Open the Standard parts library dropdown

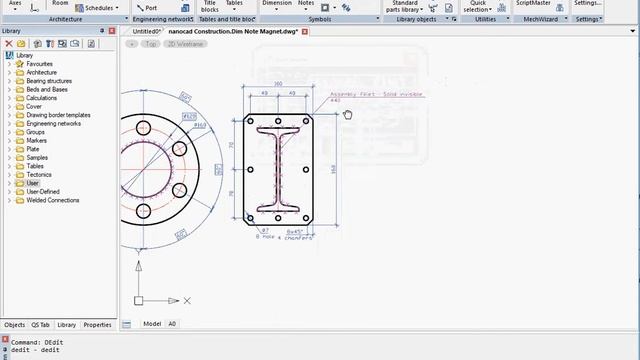tap(422, 9)
